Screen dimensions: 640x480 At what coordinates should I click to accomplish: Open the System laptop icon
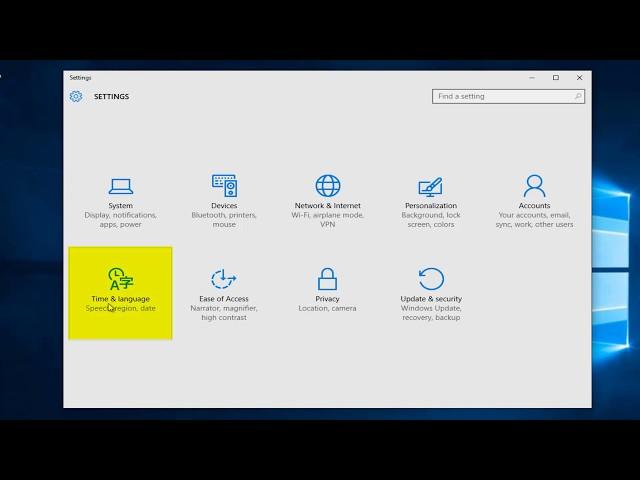121,187
